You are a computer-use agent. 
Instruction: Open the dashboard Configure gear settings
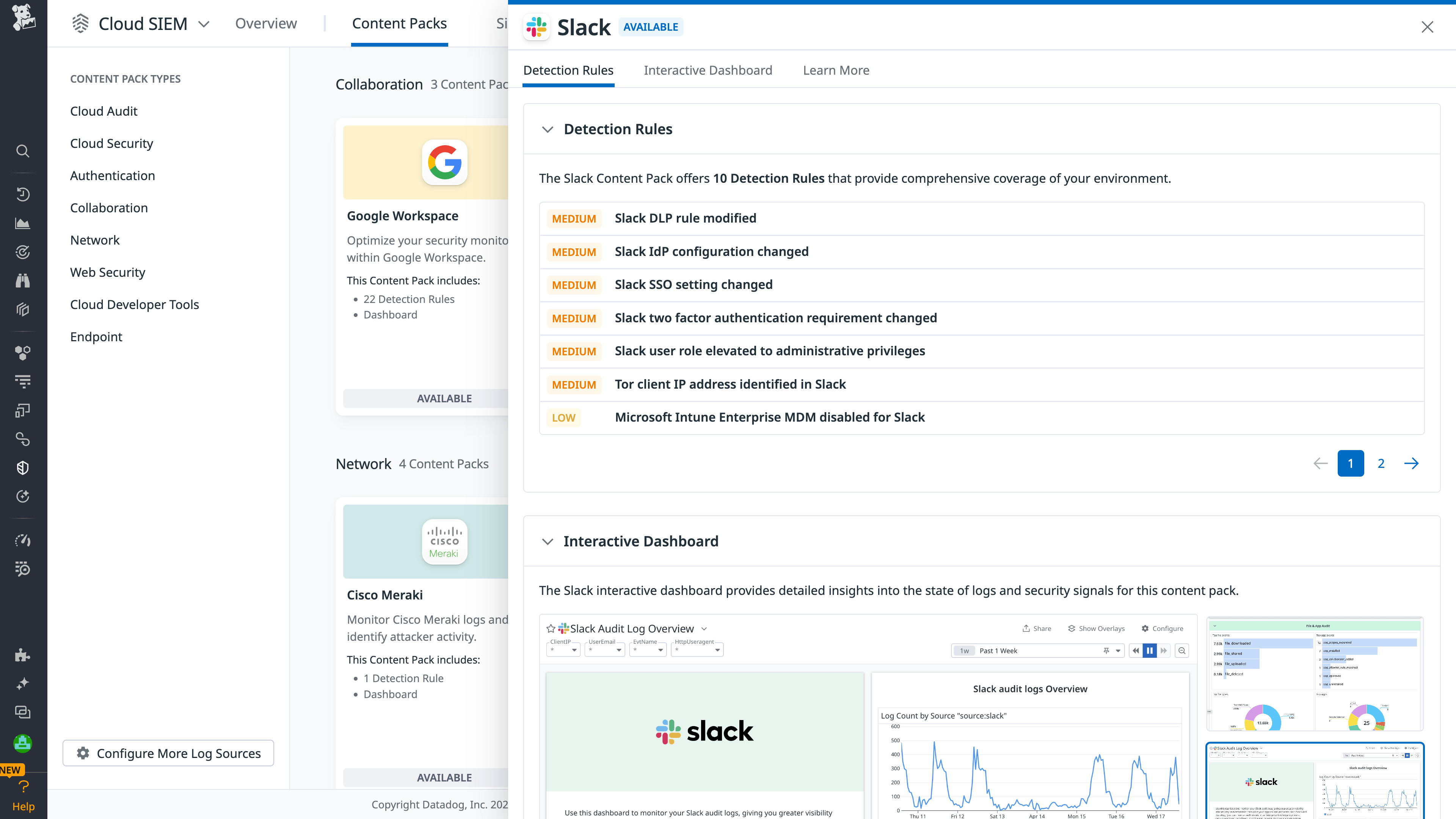pos(1162,628)
